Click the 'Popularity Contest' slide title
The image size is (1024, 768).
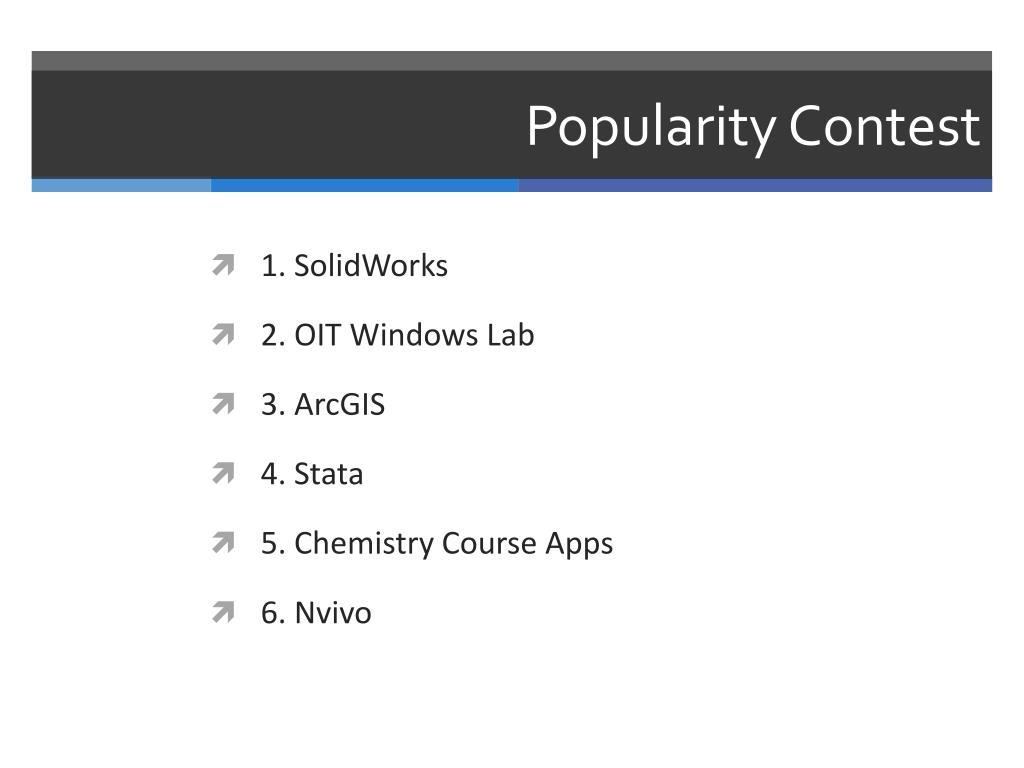coord(753,128)
